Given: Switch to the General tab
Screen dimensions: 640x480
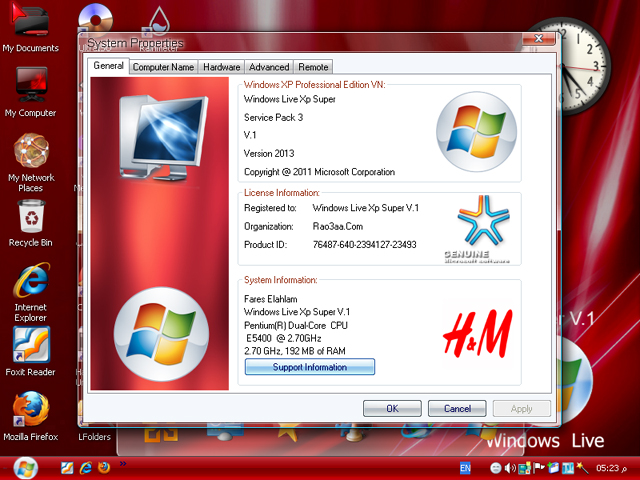Looking at the screenshot, I should 109,66.
